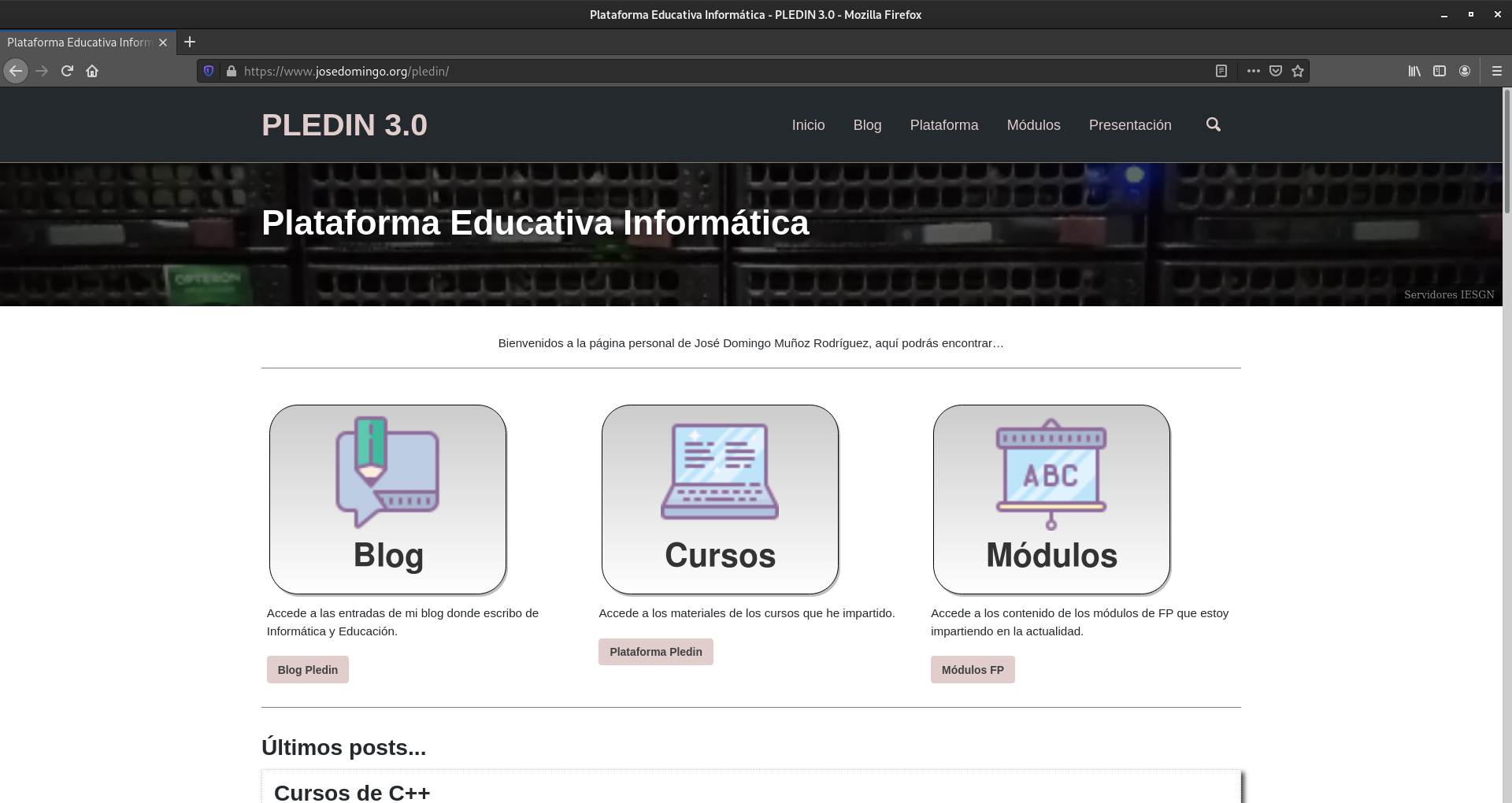Click the Cursos laptop card icon
Screen dimensions: 1512x803
tap(719, 472)
